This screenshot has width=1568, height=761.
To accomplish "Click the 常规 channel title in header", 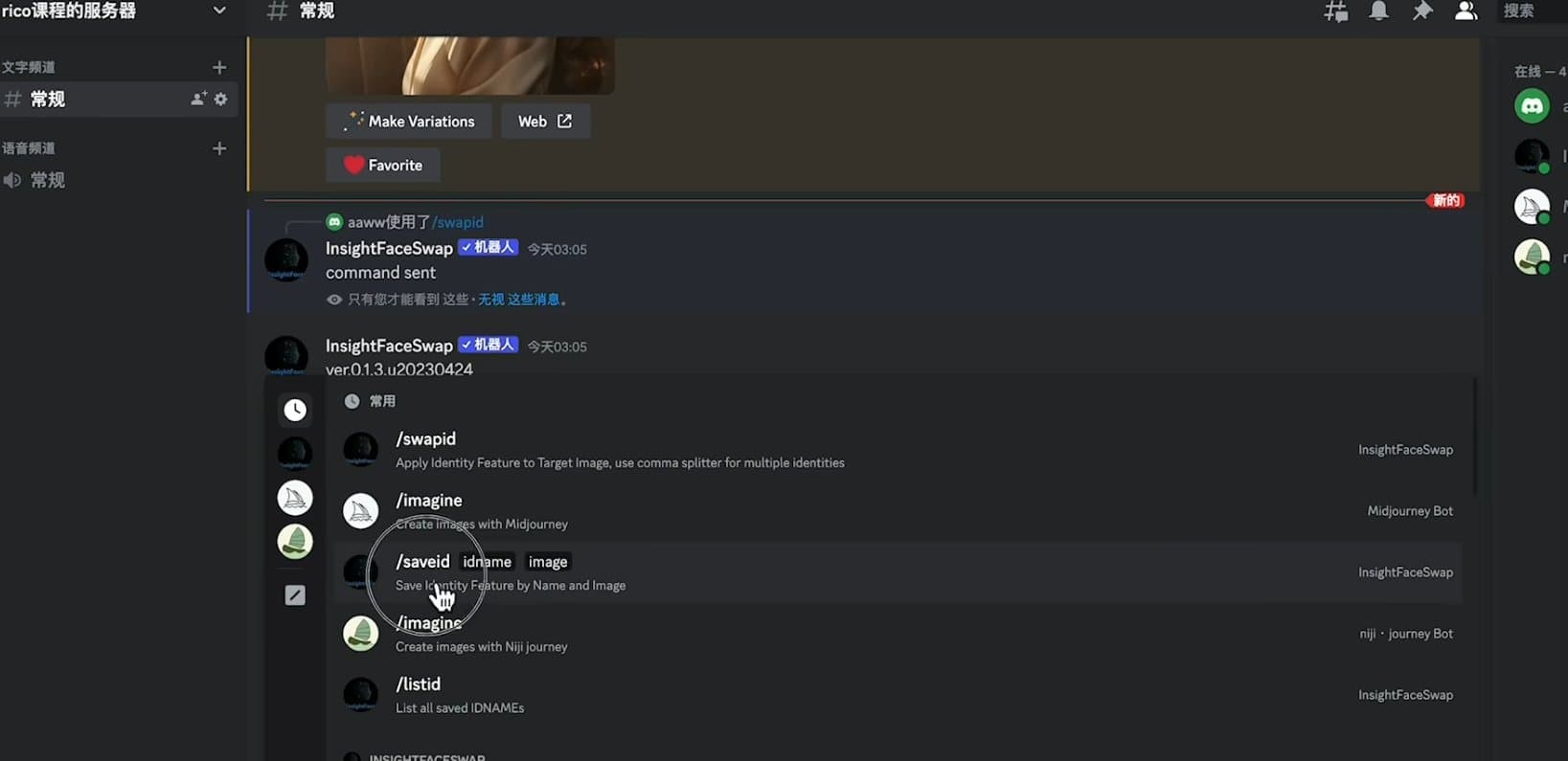I will (317, 11).
